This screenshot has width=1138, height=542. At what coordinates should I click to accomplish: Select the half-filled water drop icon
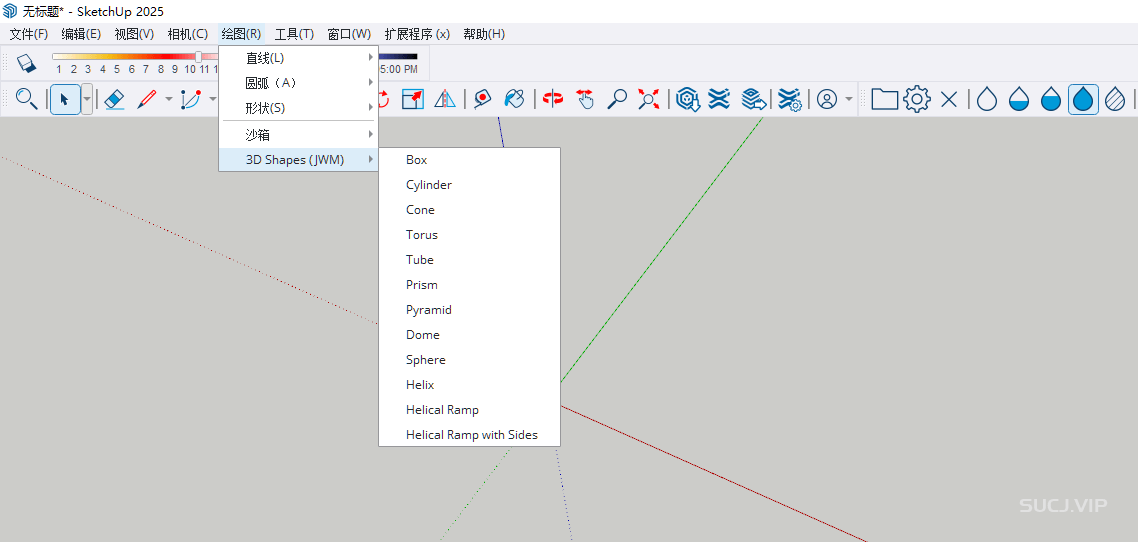[1050, 99]
